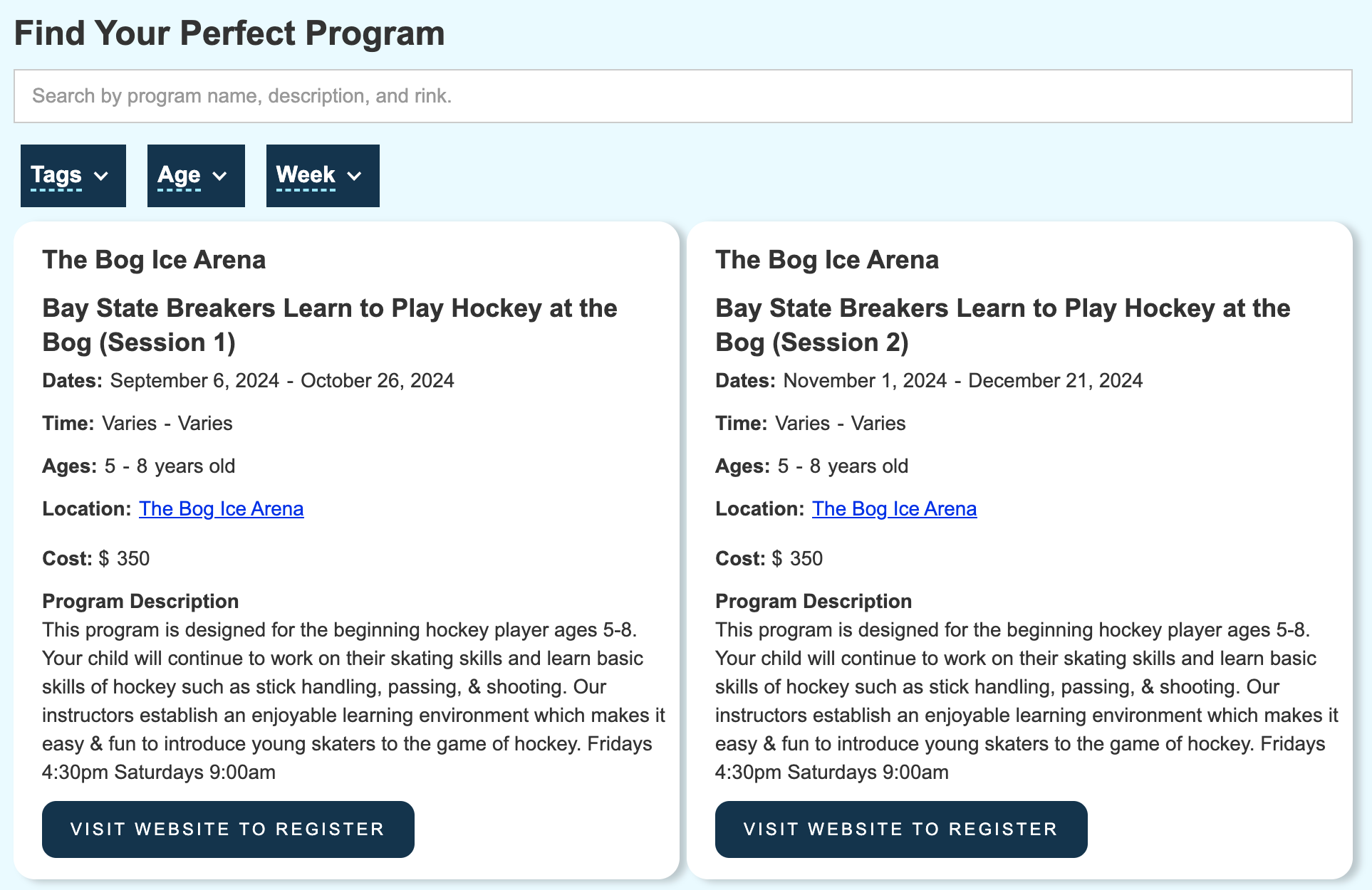Screen dimensions: 1372x890
Task: Click the program search input field
Action: point(682,96)
